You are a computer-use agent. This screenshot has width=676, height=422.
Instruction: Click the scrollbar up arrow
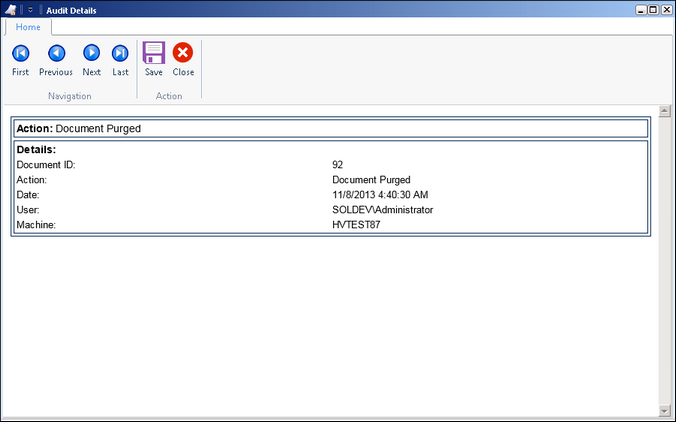click(664, 111)
